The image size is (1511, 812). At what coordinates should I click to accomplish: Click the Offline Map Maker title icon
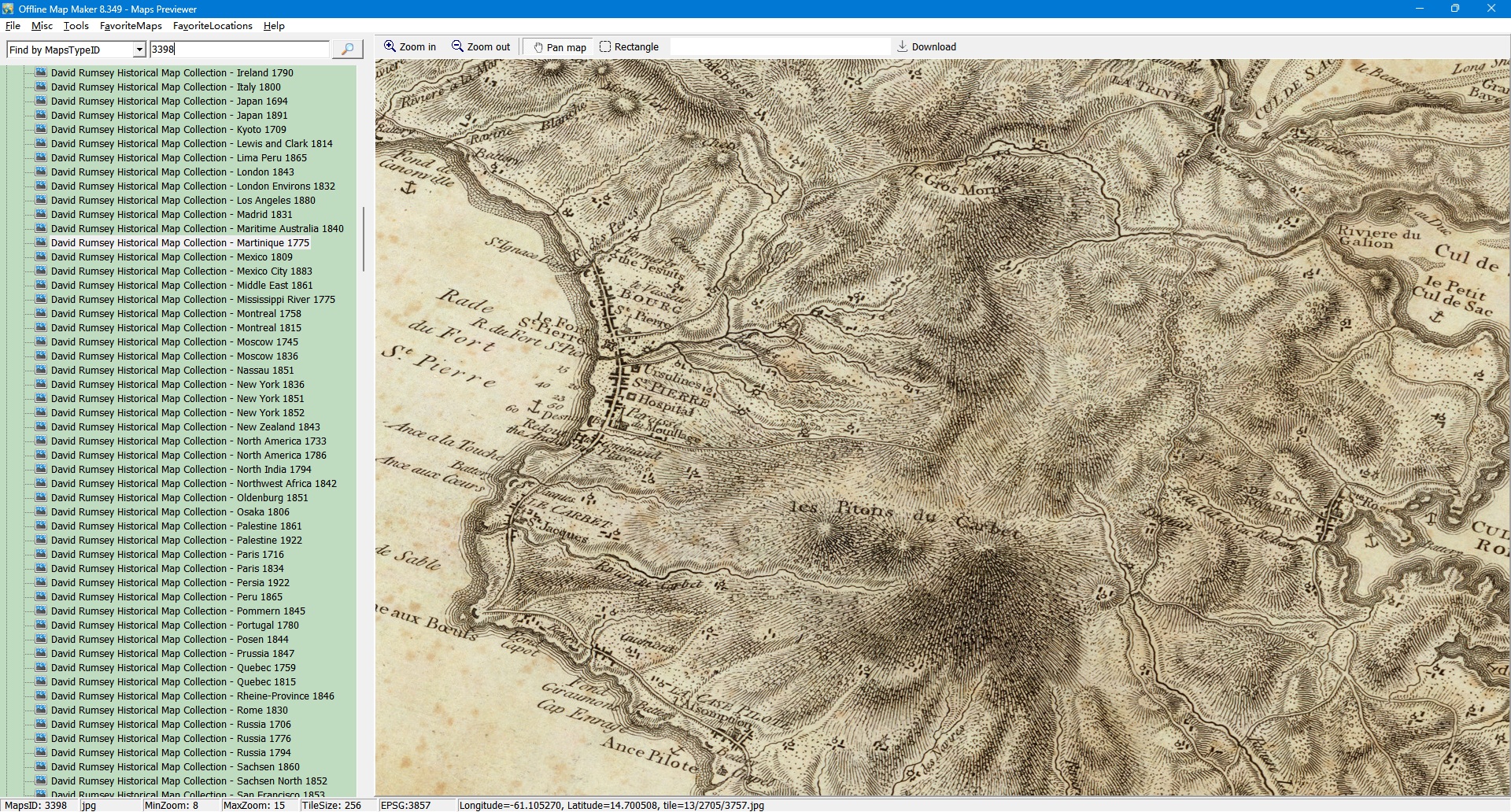8,9
